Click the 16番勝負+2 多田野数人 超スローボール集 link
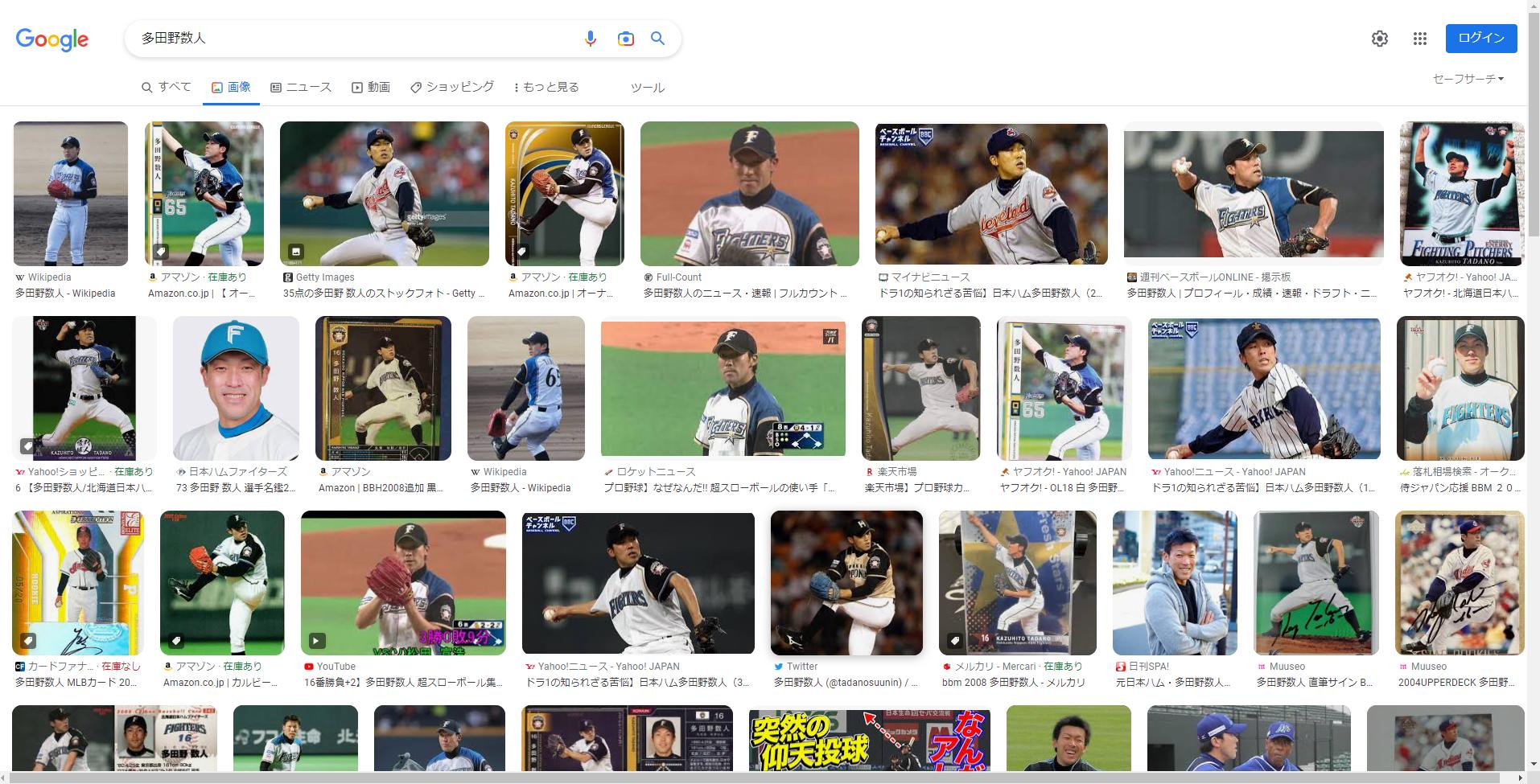Screen dimensions: 1540x784 (x=403, y=683)
